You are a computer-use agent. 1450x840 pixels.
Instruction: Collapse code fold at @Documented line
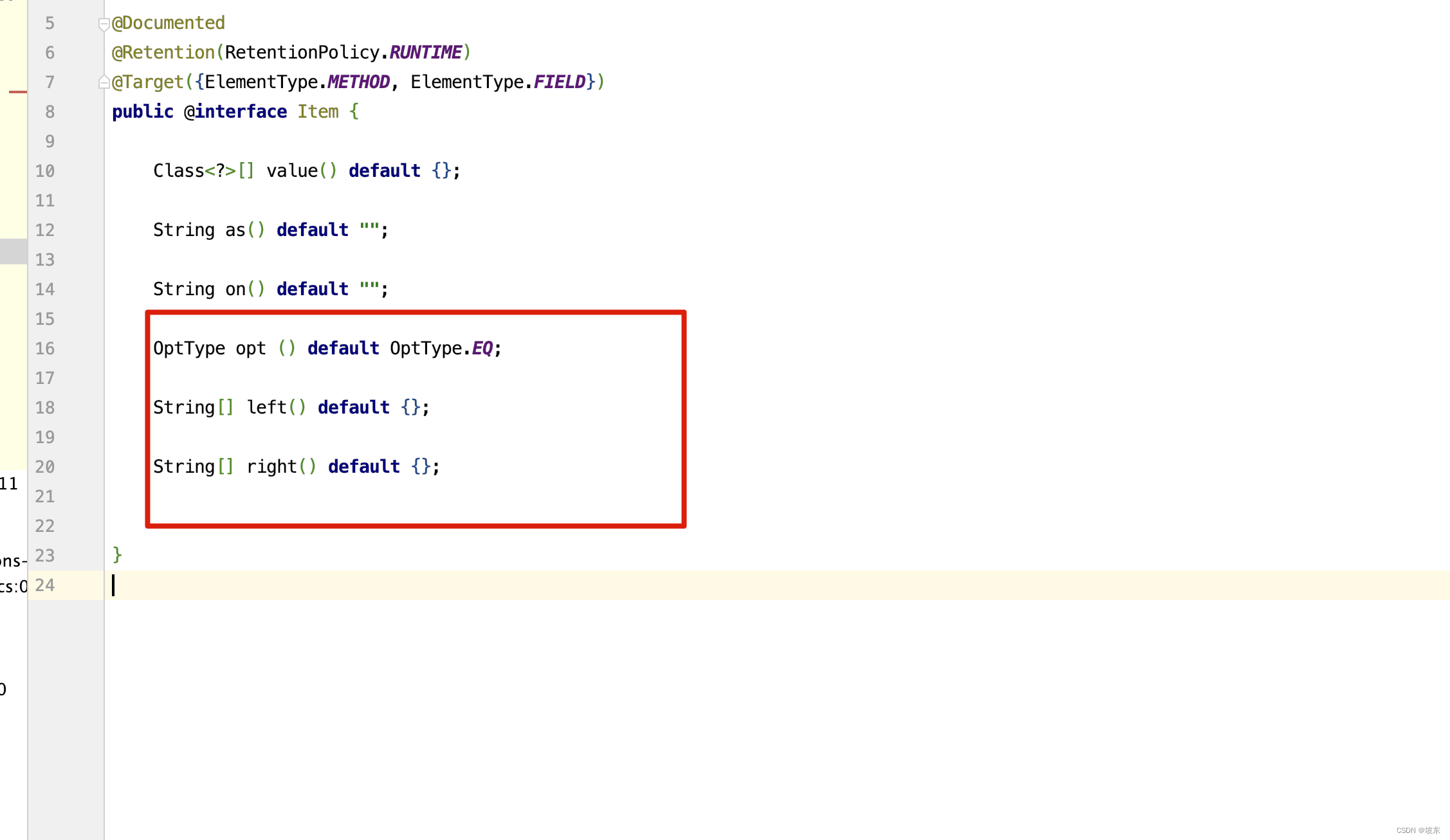coord(104,24)
